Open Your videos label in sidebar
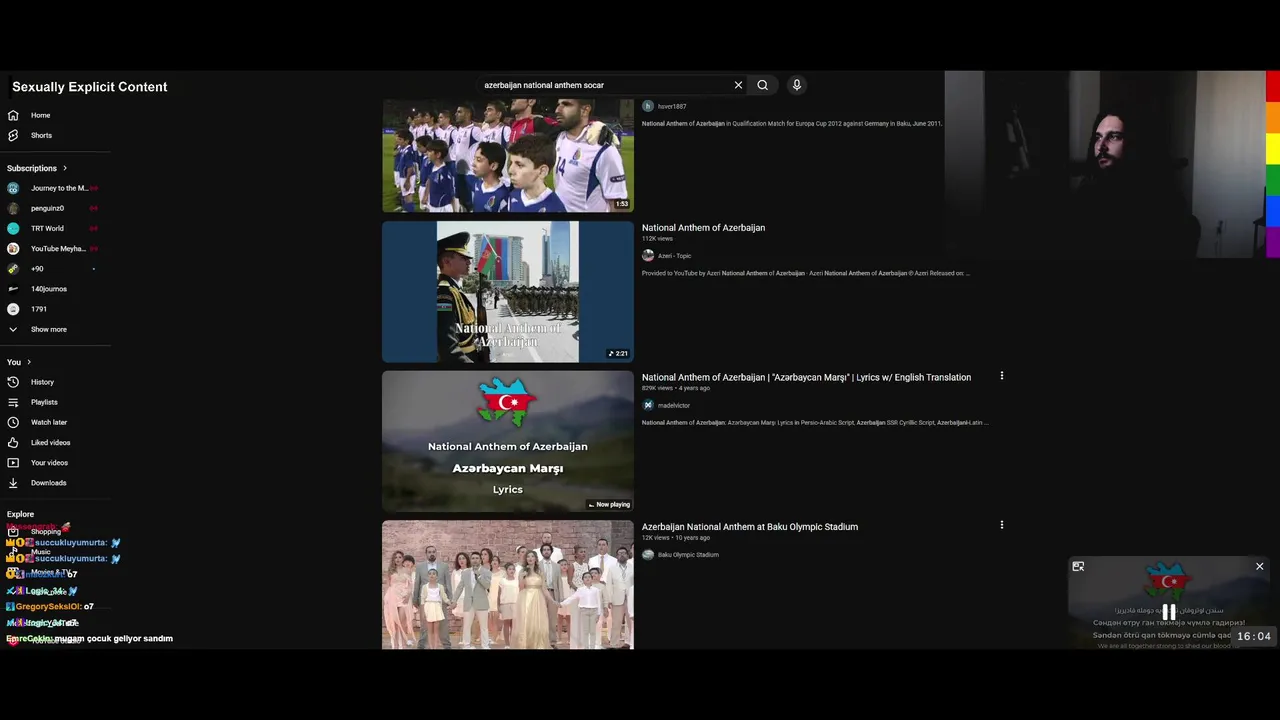This screenshot has height=720, width=1280. click(49, 462)
